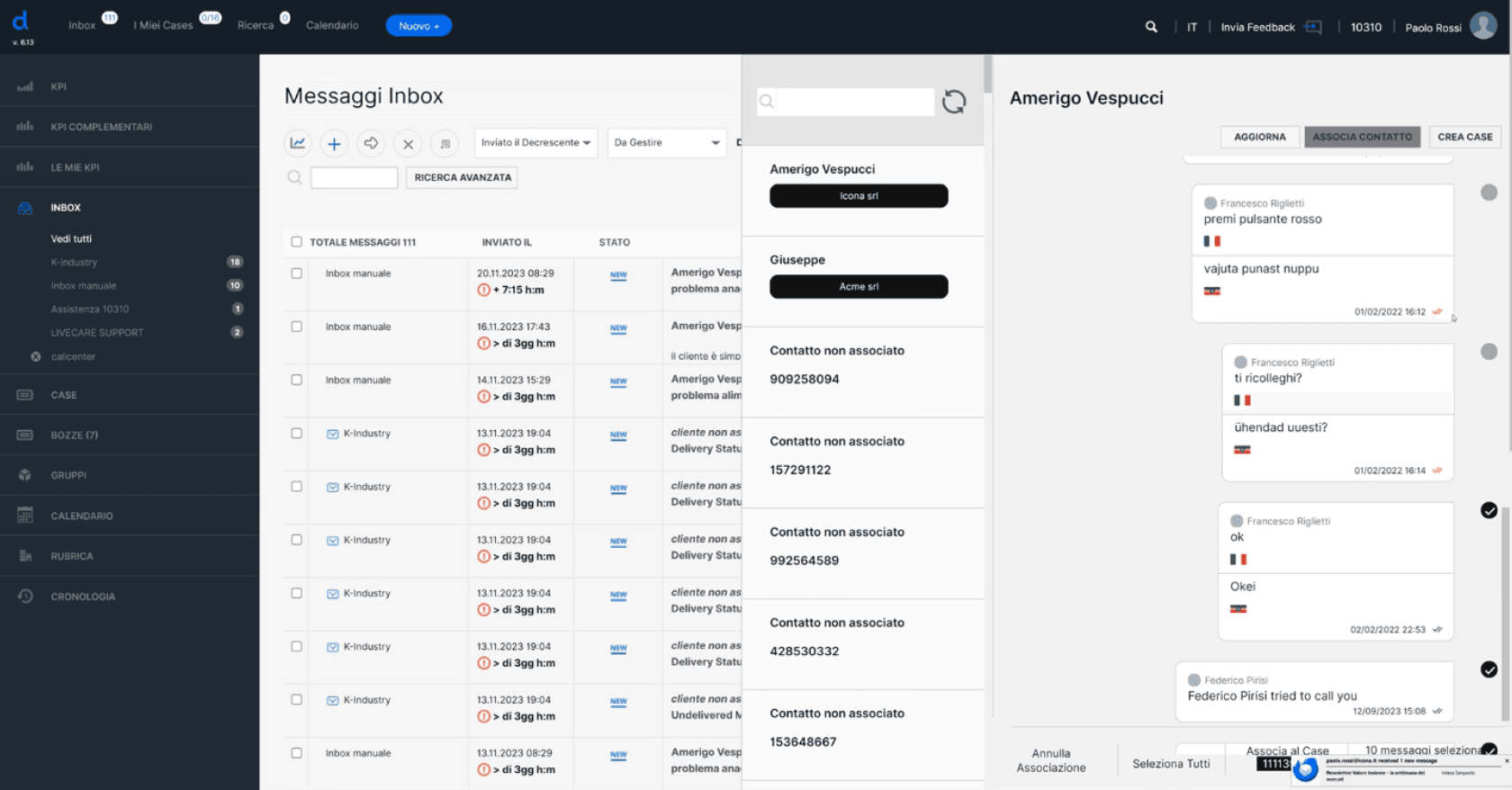Open the Case sidebar icon
The height and width of the screenshot is (790, 1512).
(x=25, y=395)
